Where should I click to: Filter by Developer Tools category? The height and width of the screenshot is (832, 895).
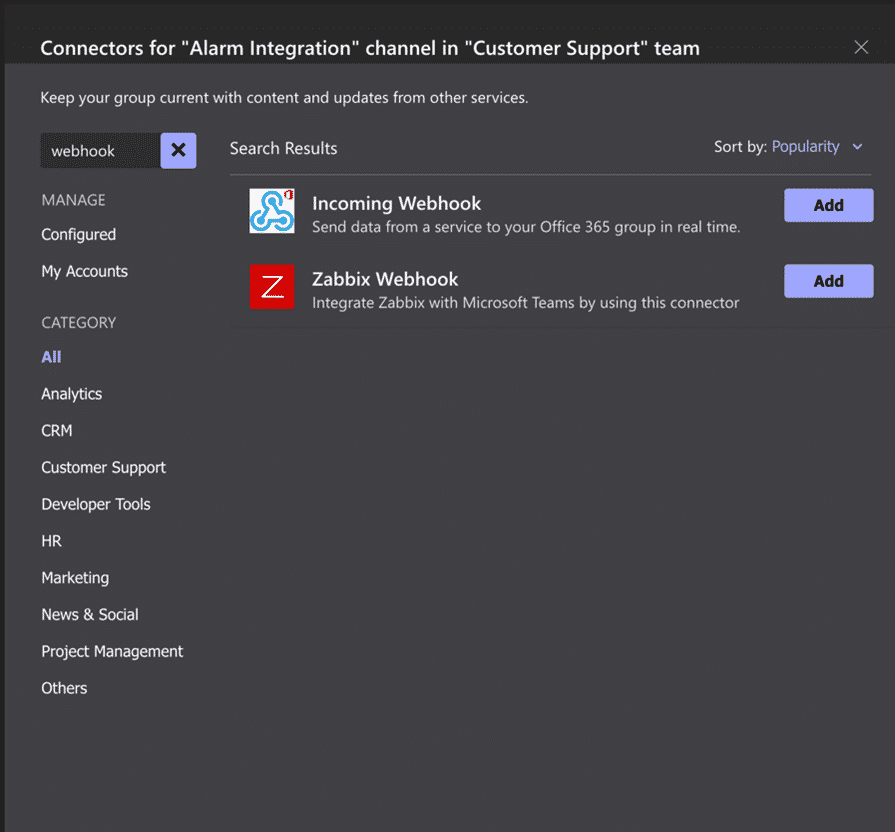(96, 504)
